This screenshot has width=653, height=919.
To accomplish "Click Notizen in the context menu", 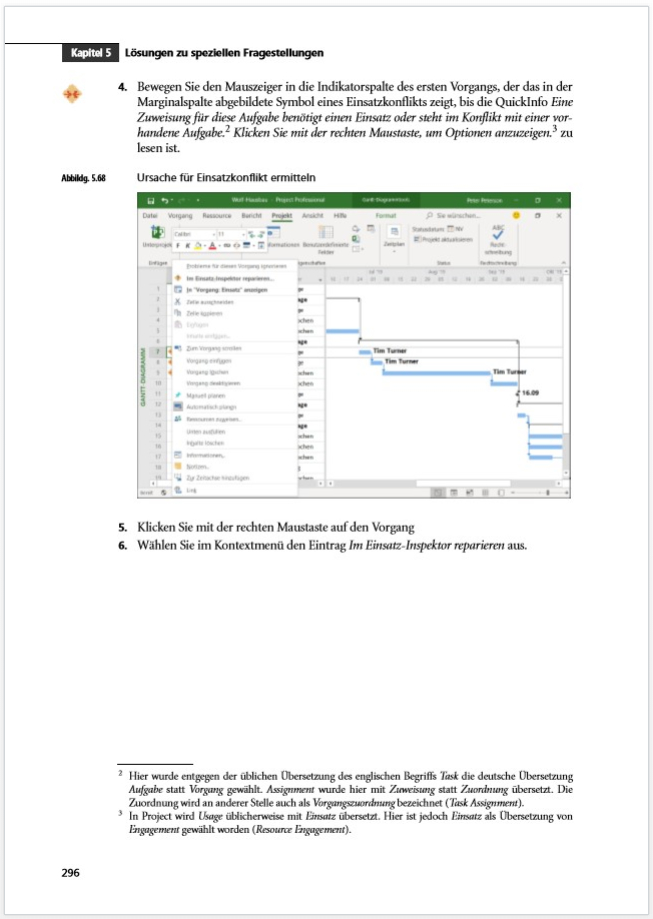I will pos(196,466).
